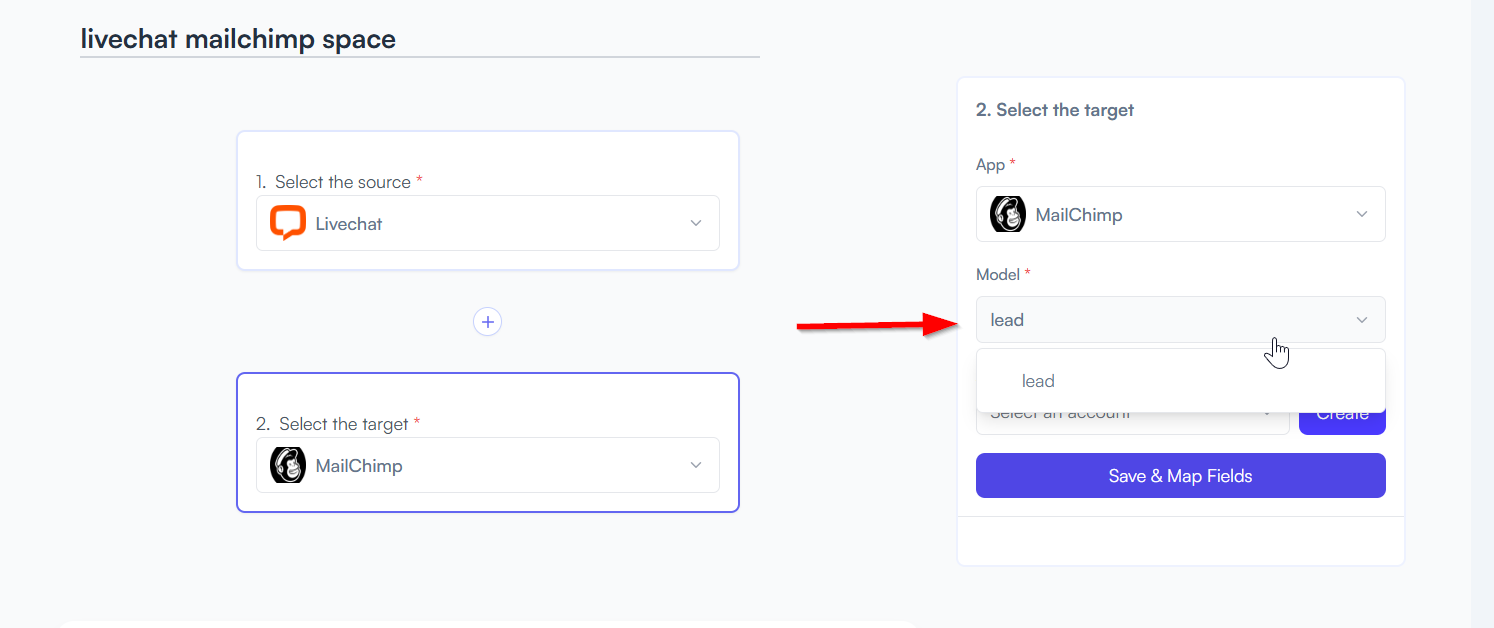Screen dimensions: 1494x628
Task: Click the Create account button
Action: pyautogui.click(x=1342, y=422)
